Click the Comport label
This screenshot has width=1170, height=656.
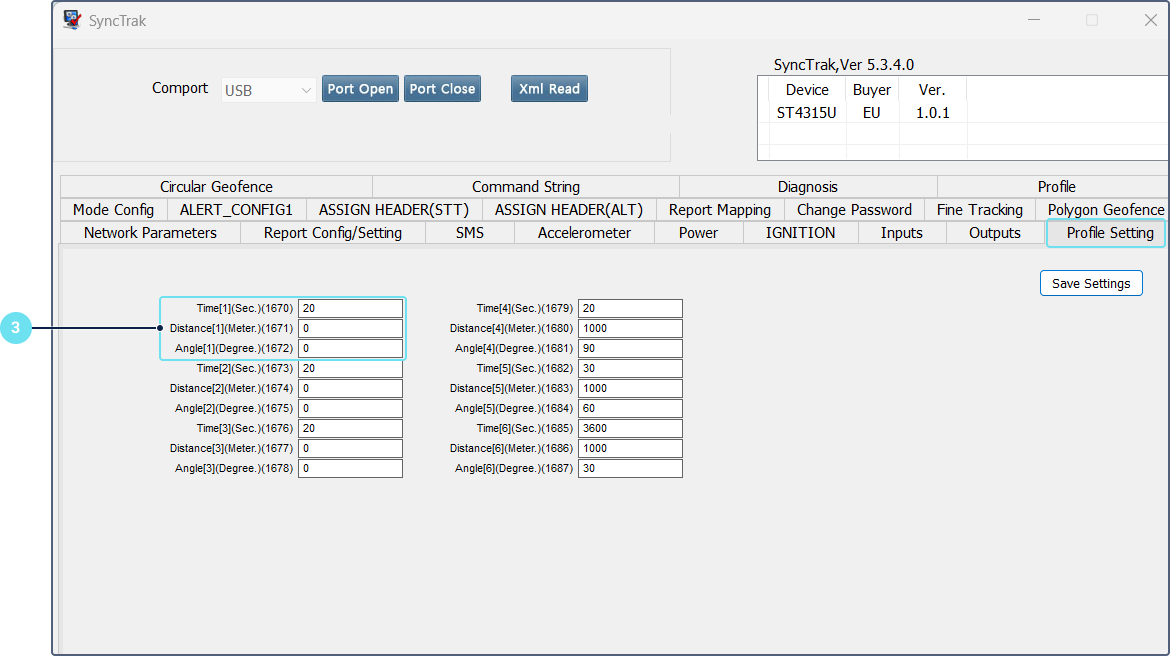pos(180,88)
